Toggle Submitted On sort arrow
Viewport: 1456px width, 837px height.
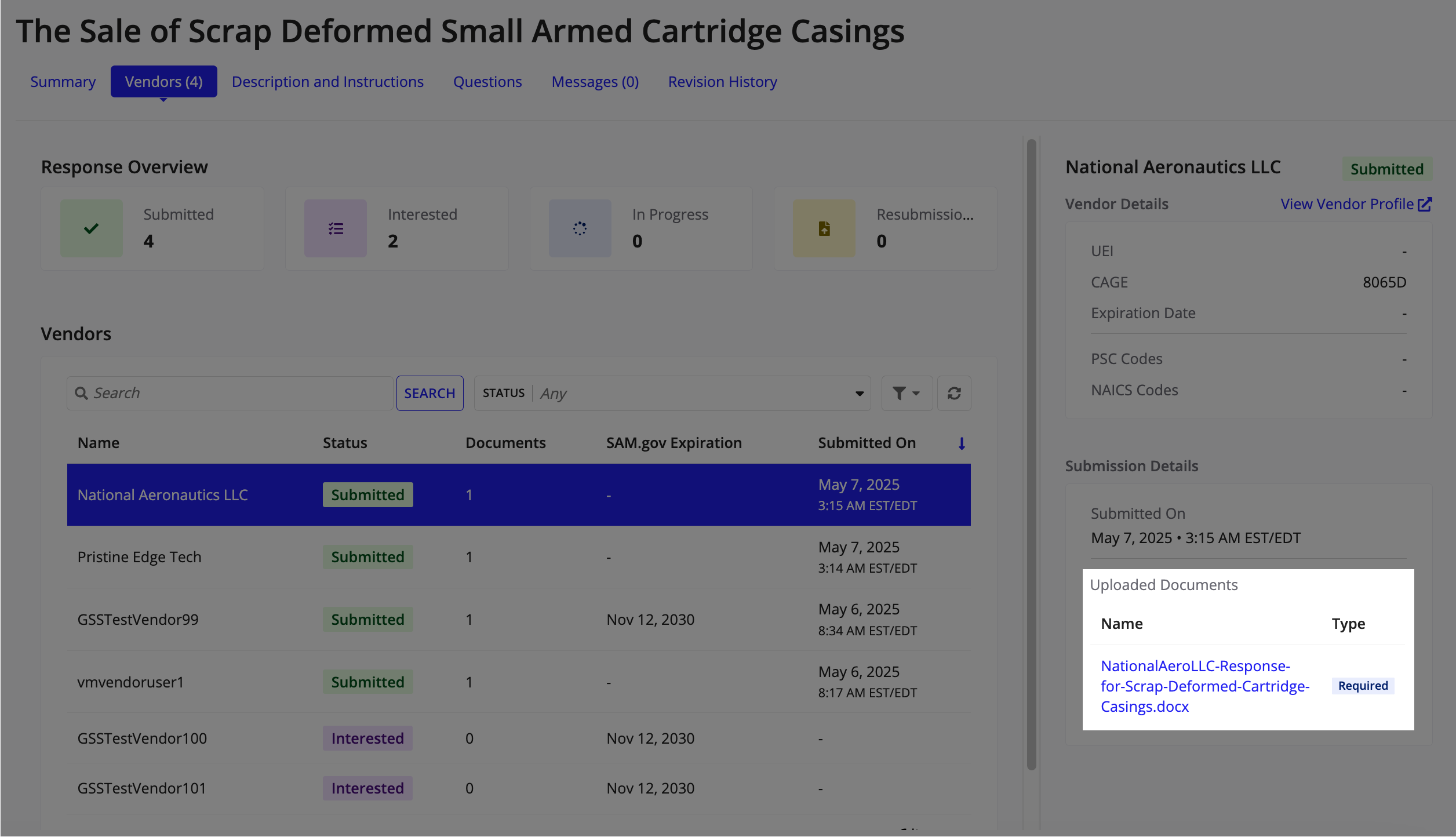962,443
